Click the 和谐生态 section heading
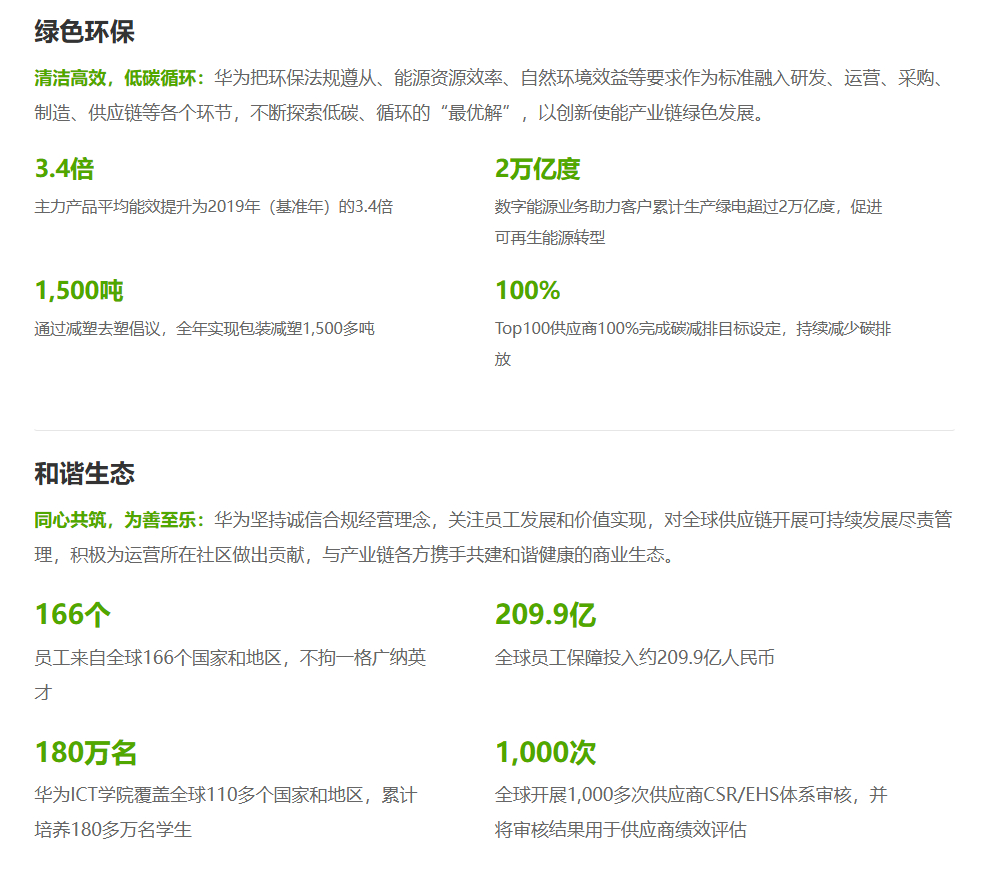 (84, 473)
